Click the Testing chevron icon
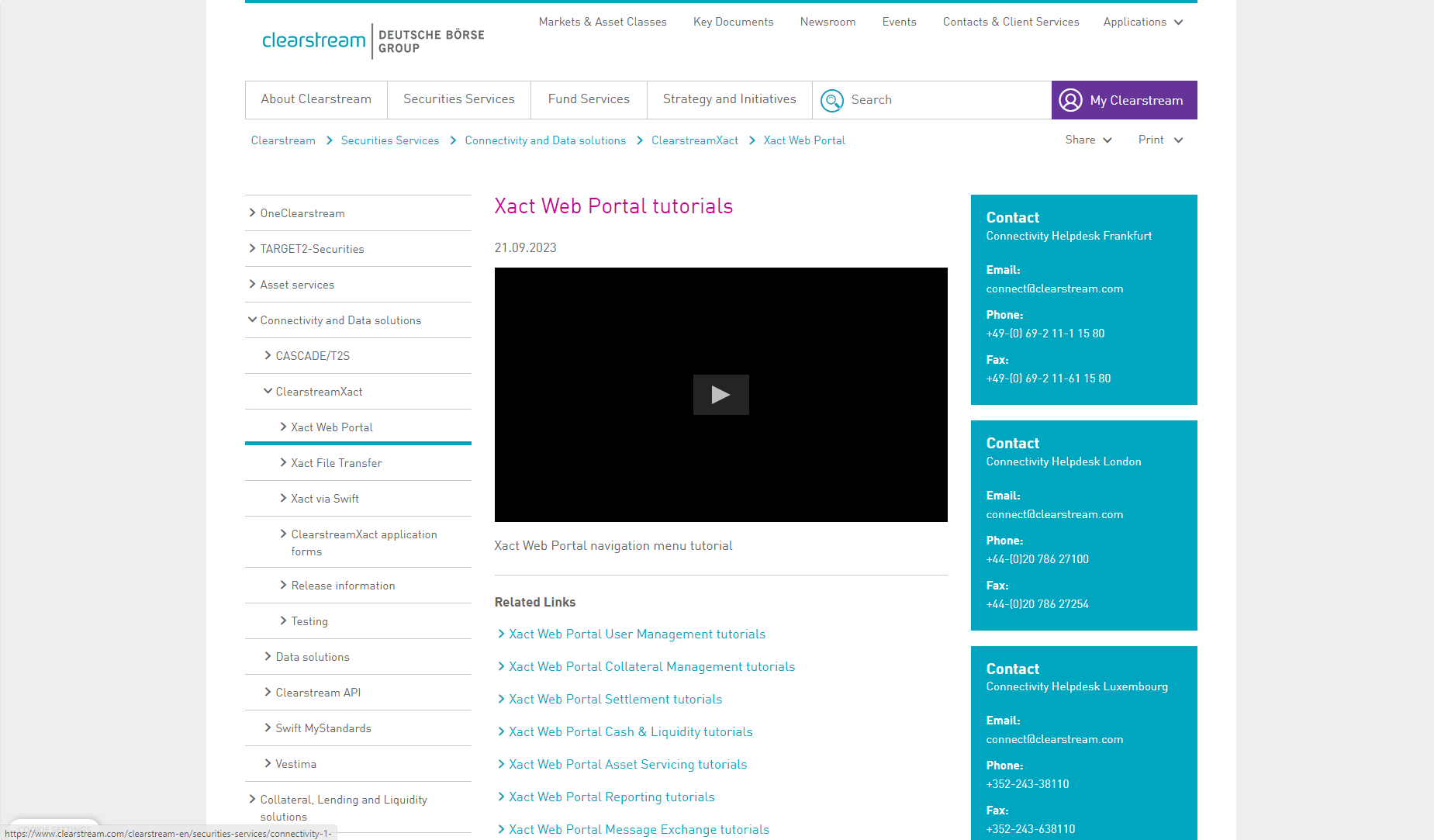 tap(283, 620)
